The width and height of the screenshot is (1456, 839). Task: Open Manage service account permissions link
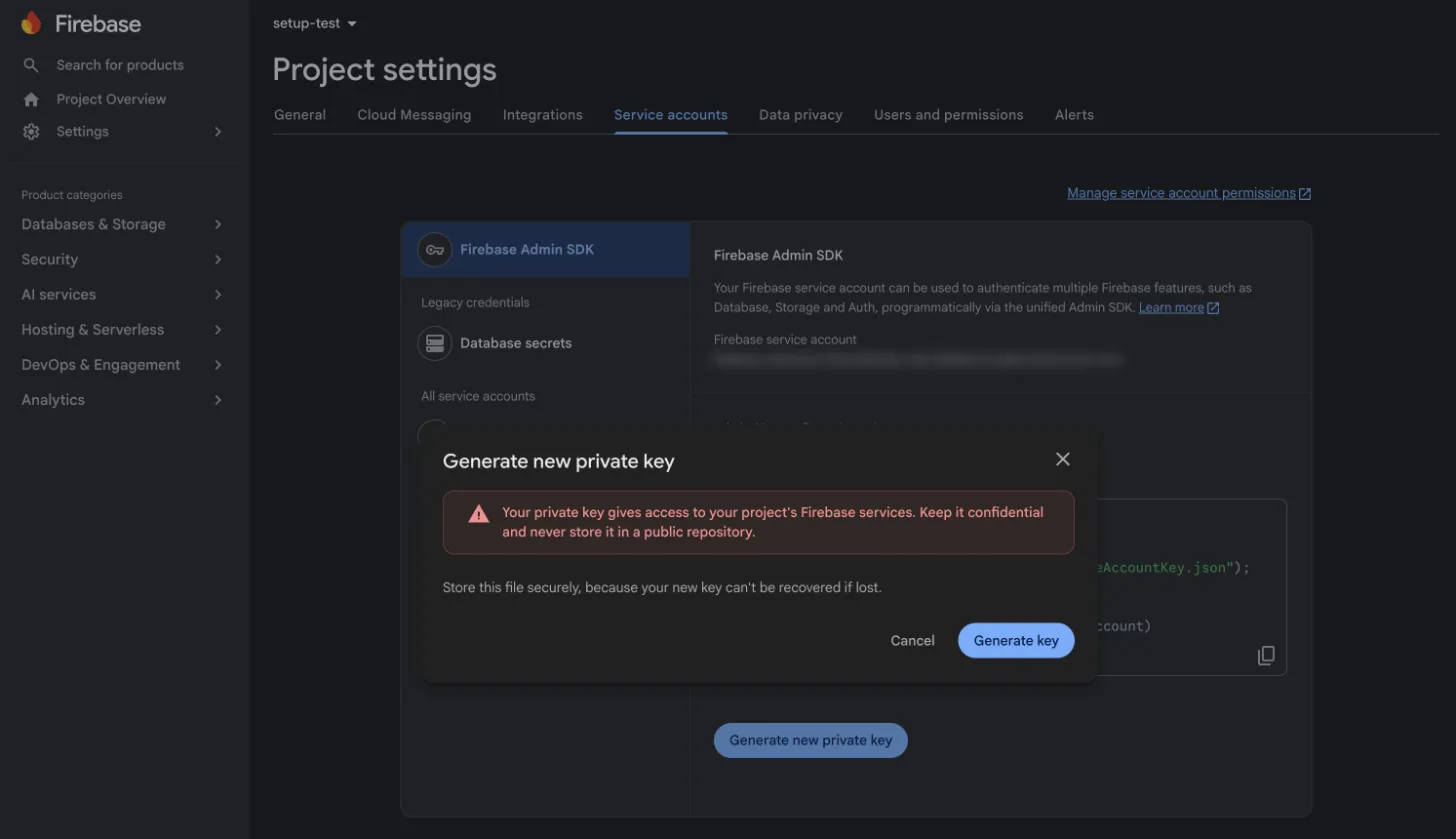pyautogui.click(x=1181, y=194)
